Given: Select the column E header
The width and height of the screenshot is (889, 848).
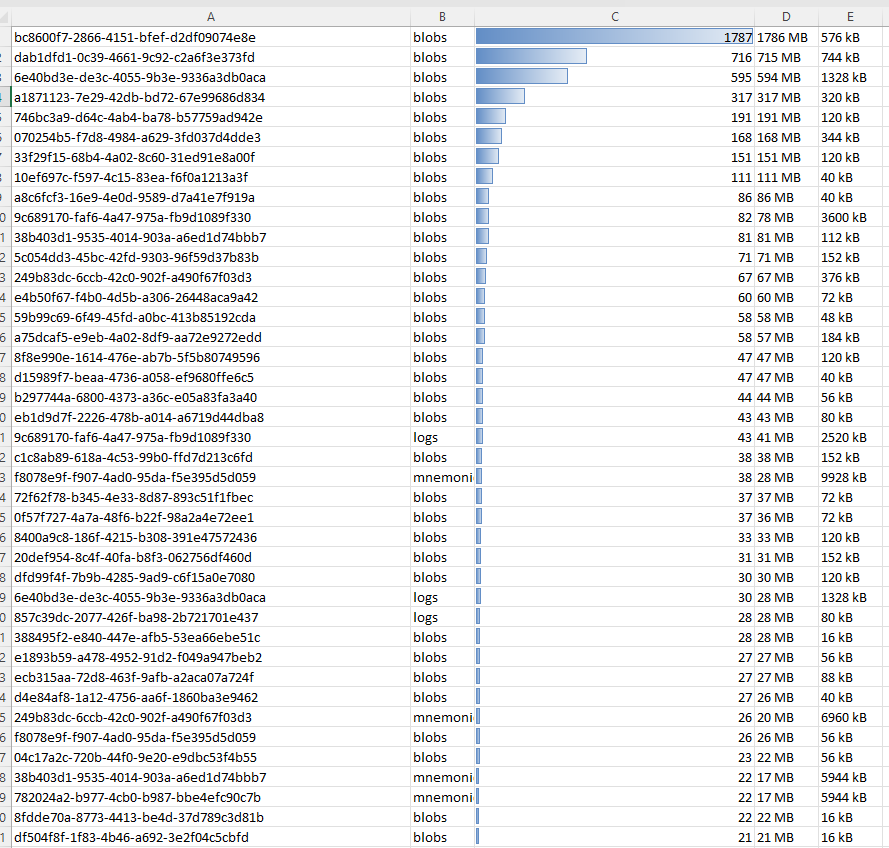Looking at the screenshot, I should 850,17.
